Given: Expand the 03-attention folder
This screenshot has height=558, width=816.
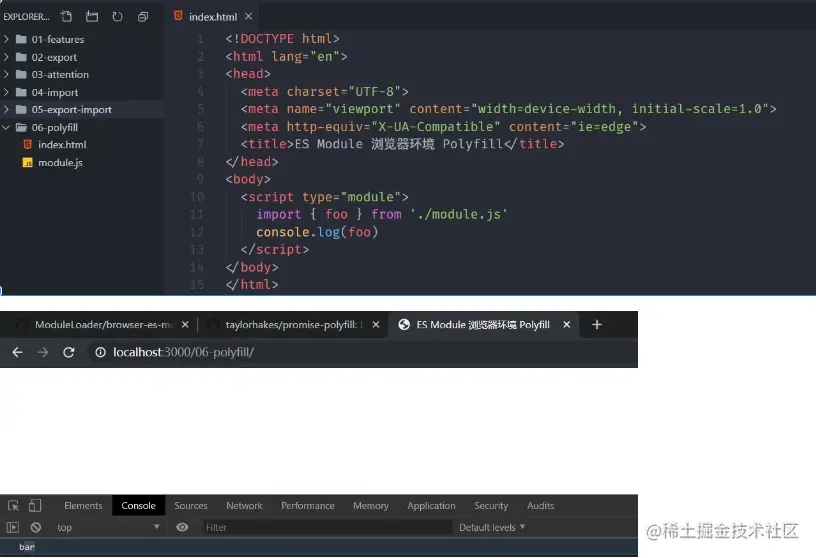Looking at the screenshot, I should click(6, 74).
